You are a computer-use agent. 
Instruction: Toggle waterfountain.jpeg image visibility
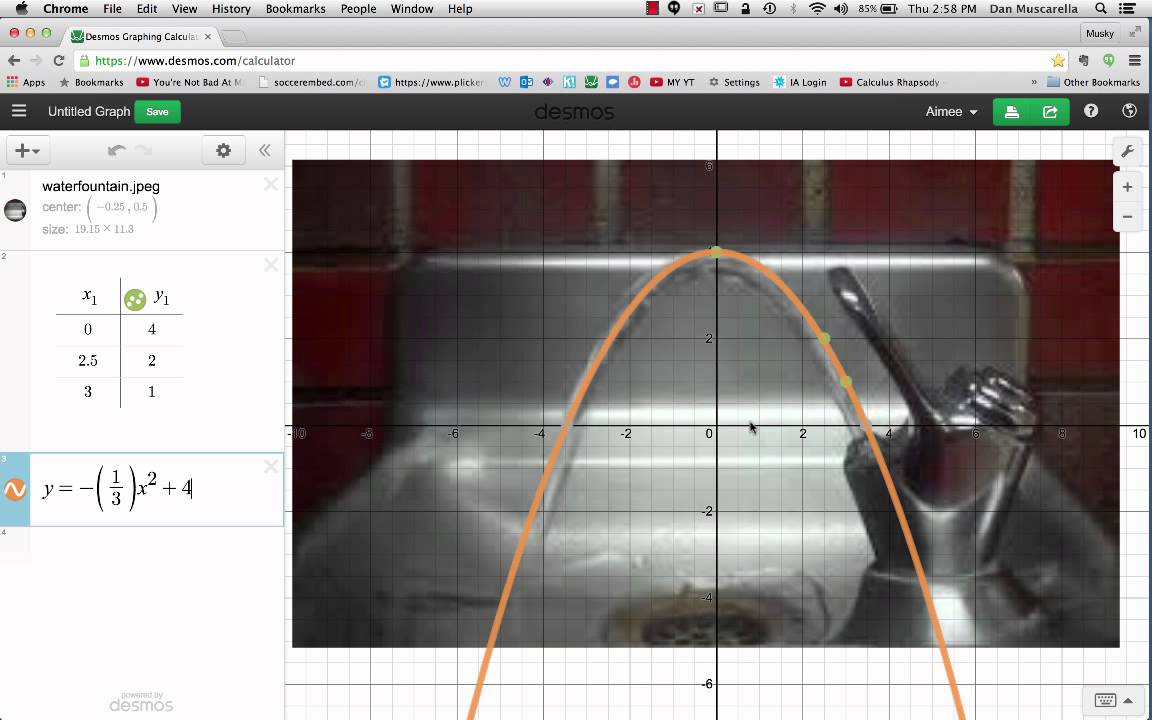pyautogui.click(x=15, y=210)
